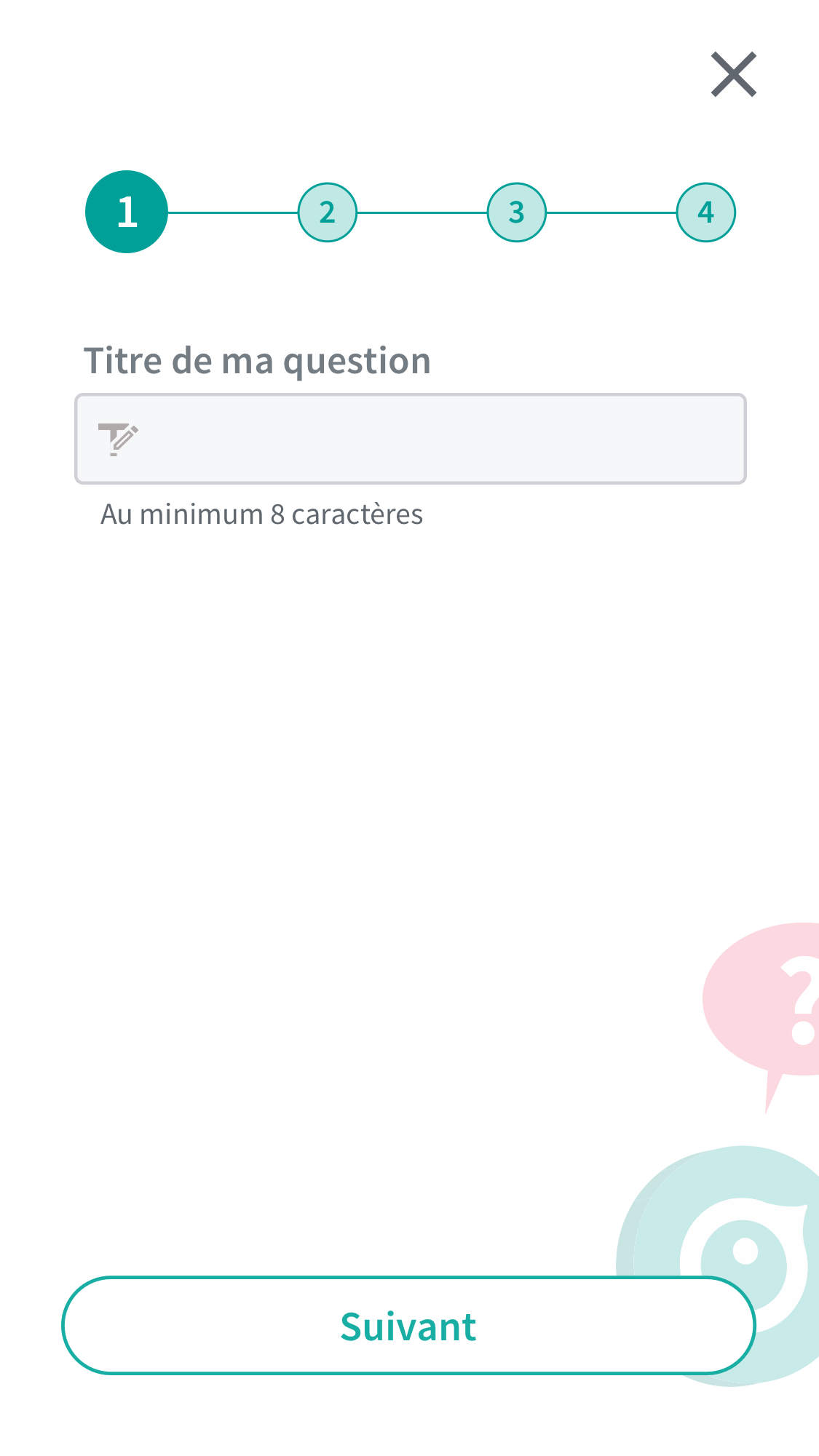Tap the pupil of the teal eye logo
819x1456 pixels.
pyautogui.click(x=745, y=1252)
